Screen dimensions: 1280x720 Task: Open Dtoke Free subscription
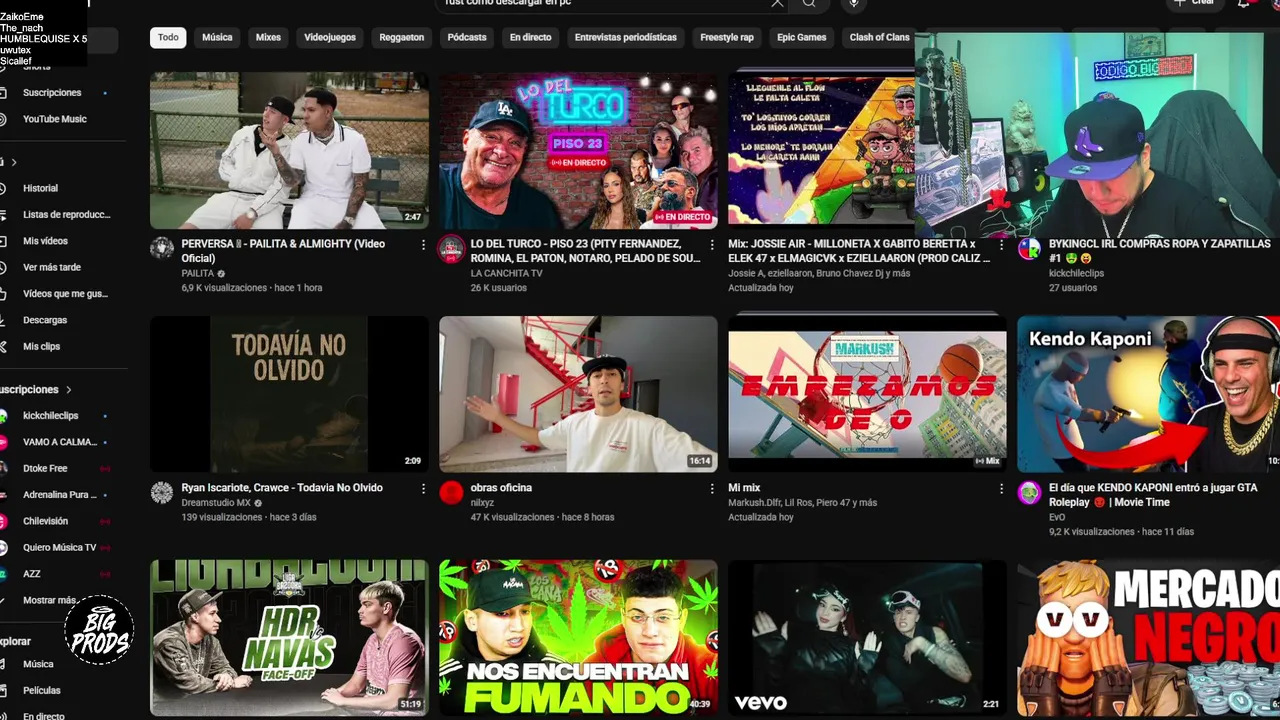coord(45,469)
